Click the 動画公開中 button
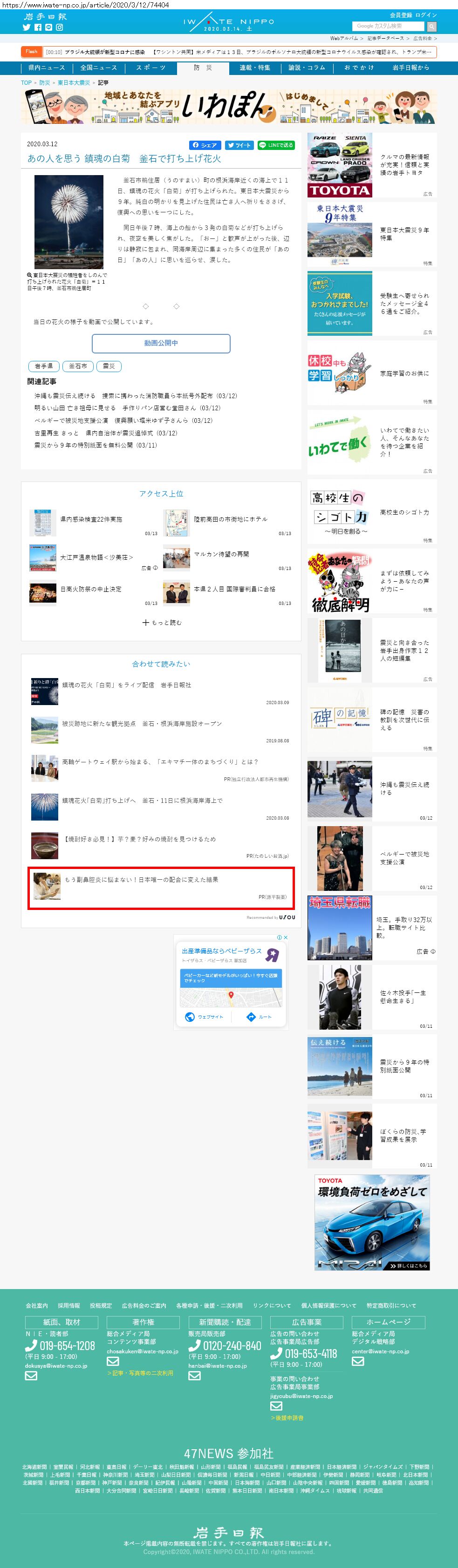The image size is (458, 1568). (161, 343)
